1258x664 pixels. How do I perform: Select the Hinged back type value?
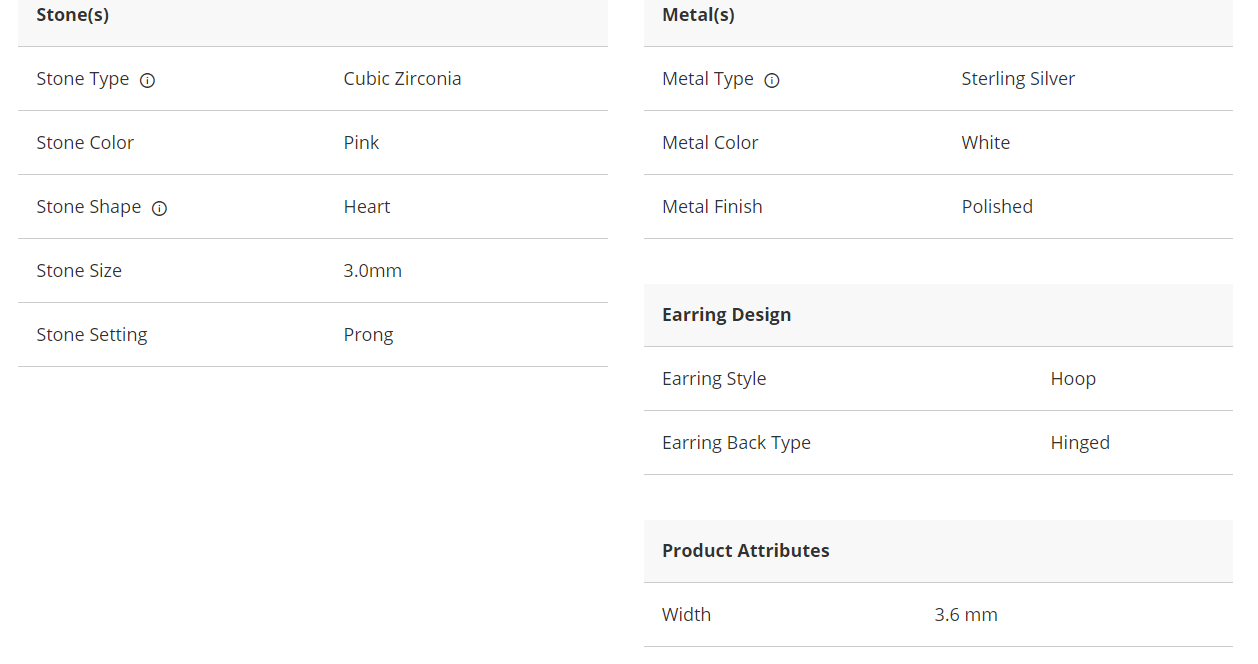click(x=1080, y=443)
